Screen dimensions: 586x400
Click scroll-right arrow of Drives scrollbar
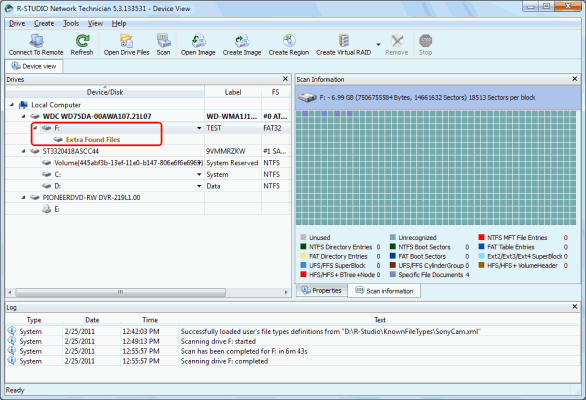pos(286,292)
